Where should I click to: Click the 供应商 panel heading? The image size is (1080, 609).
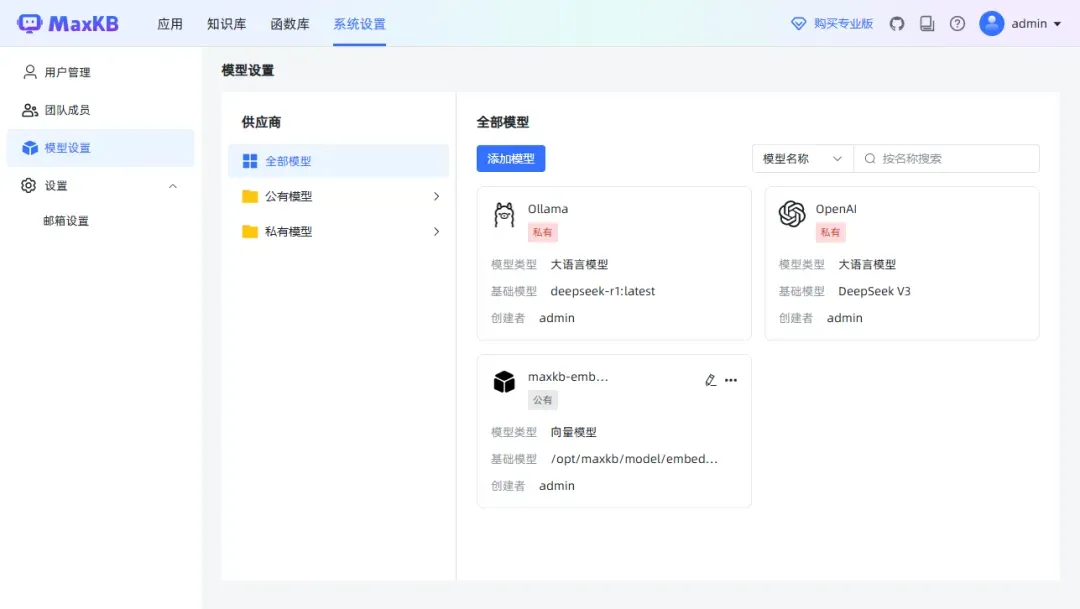261,123
